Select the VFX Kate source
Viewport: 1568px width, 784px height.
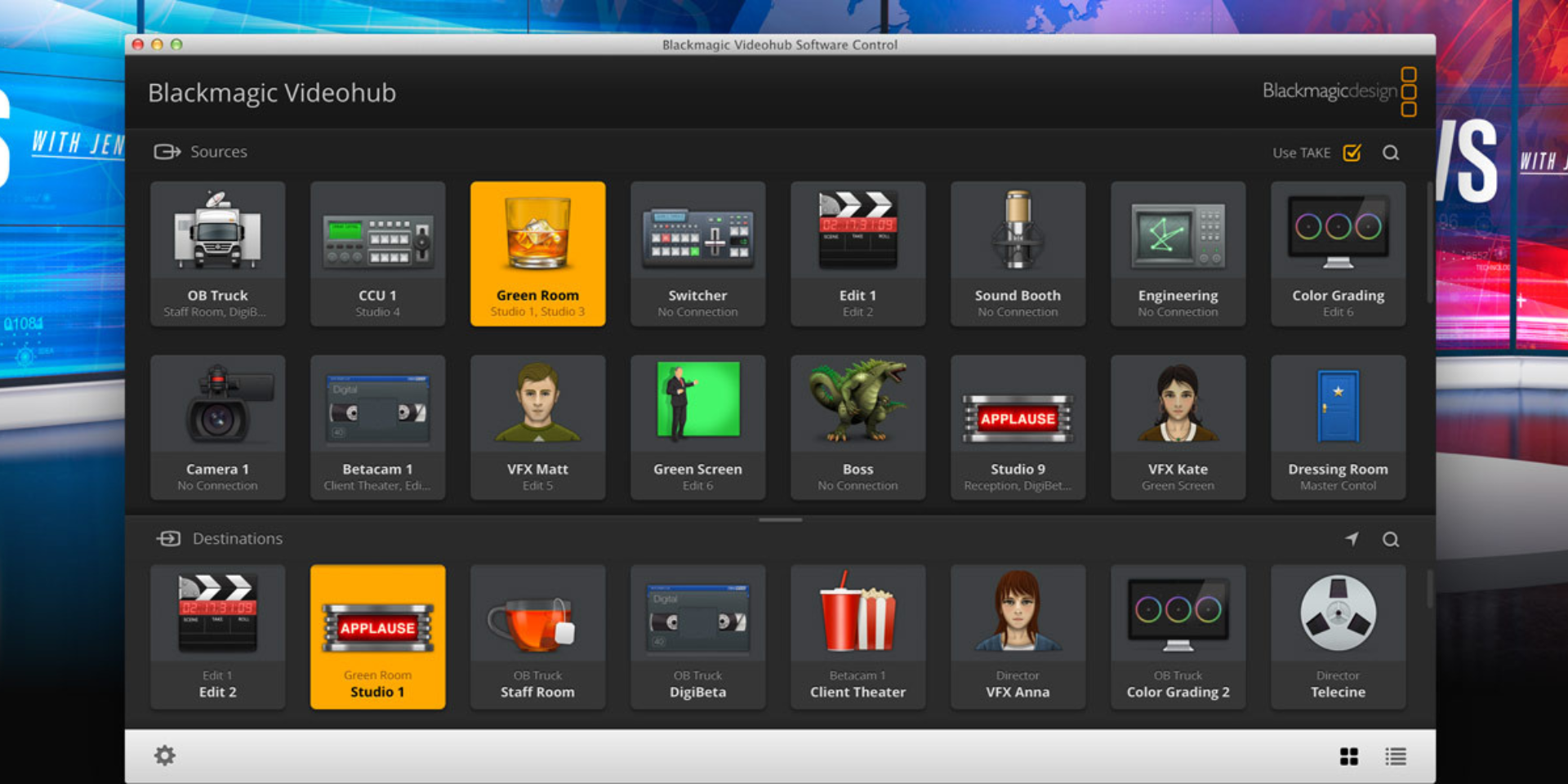click(x=1178, y=427)
